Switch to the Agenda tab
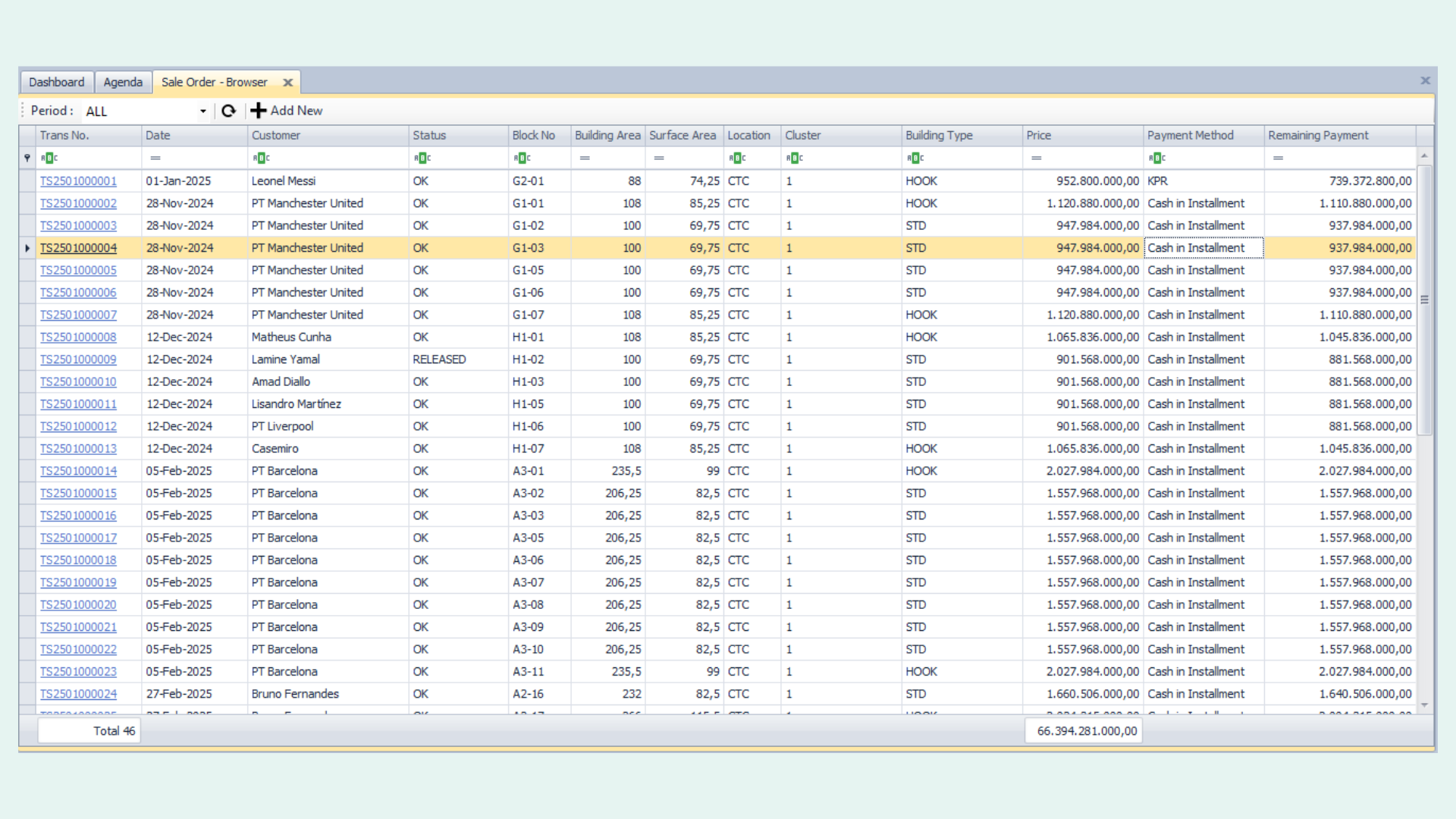 [x=123, y=82]
